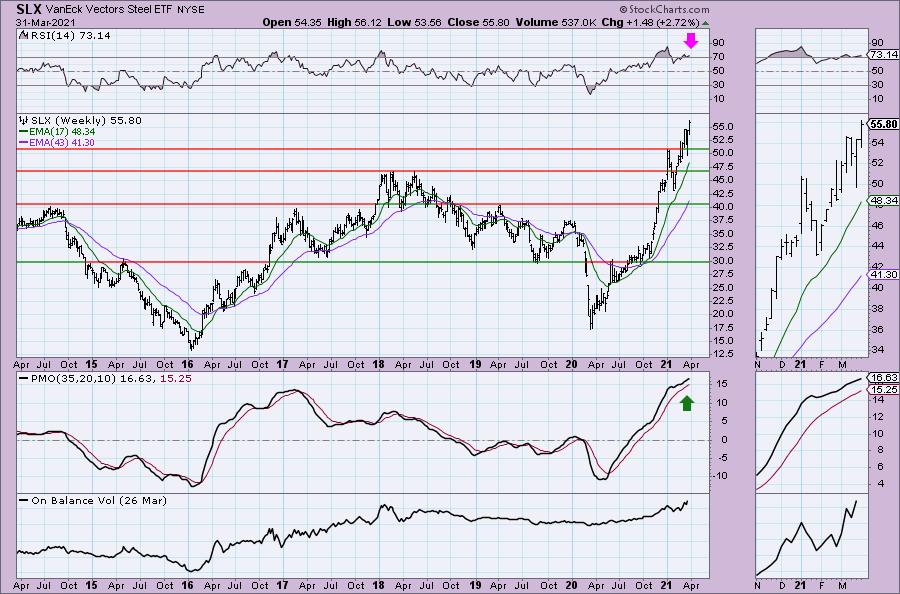The height and width of the screenshot is (594, 900).
Task: Click the line icon before RSI(14)
Action: [x=24, y=35]
